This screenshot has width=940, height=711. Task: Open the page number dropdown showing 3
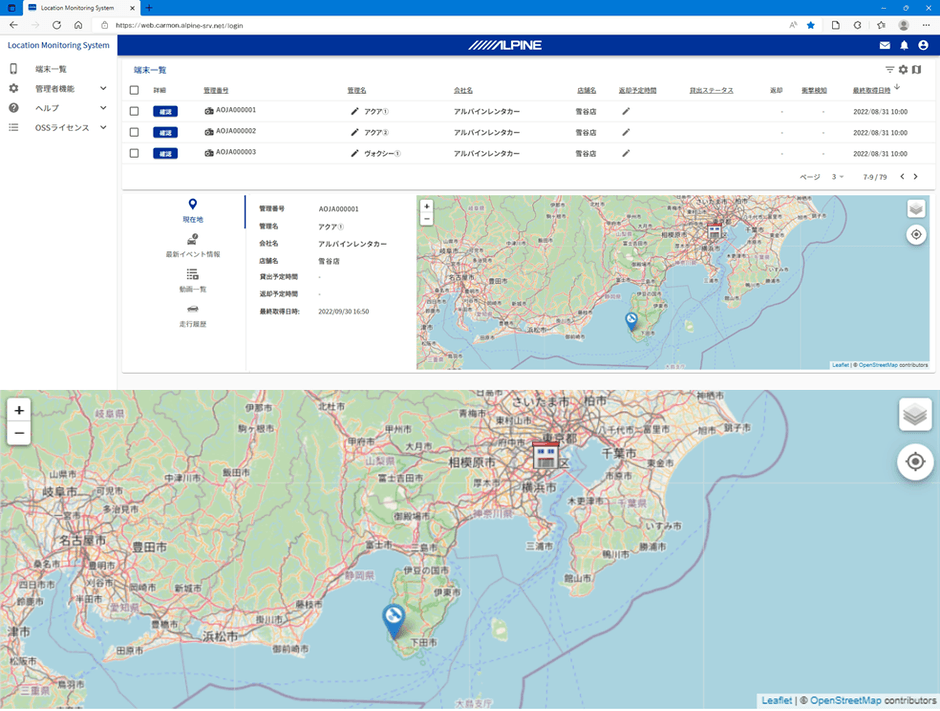[x=837, y=177]
